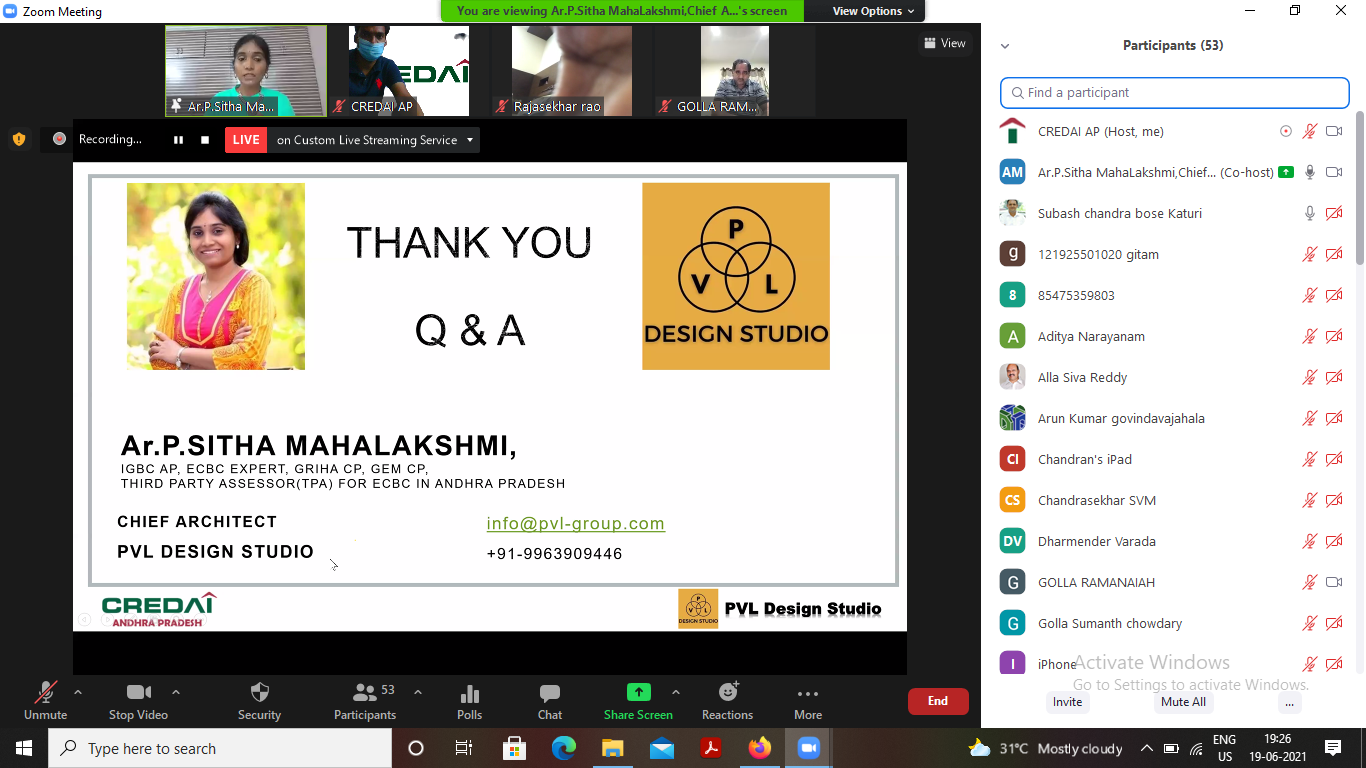Toggle Subash chandra bose Katuri's microphone icon
Screen dimensions: 1366x768
tap(1309, 213)
